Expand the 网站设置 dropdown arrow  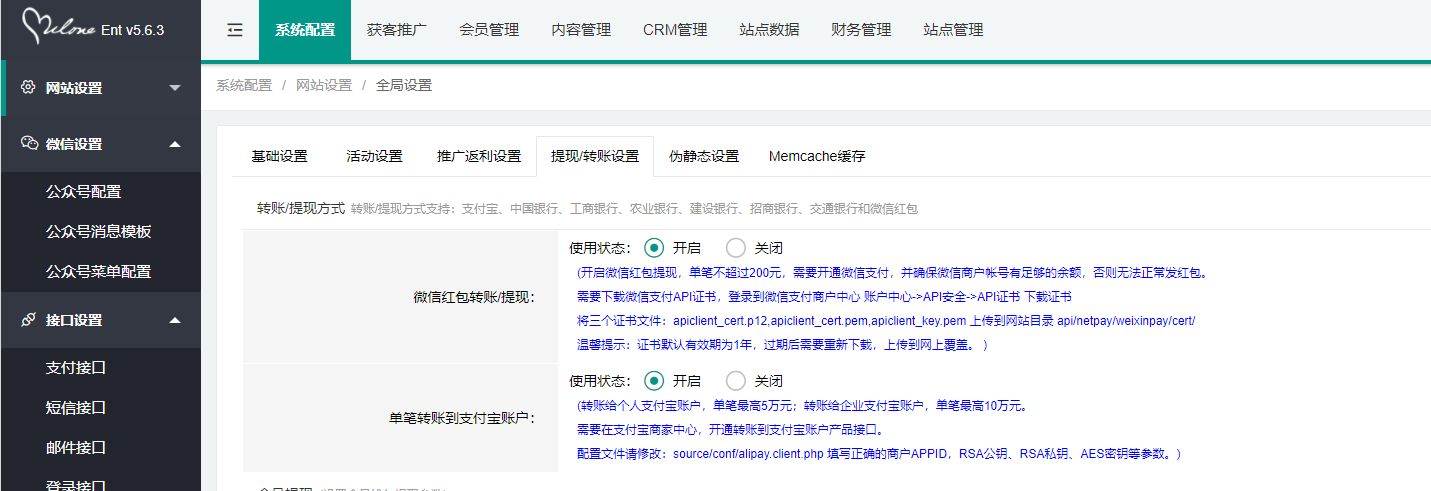[175, 88]
